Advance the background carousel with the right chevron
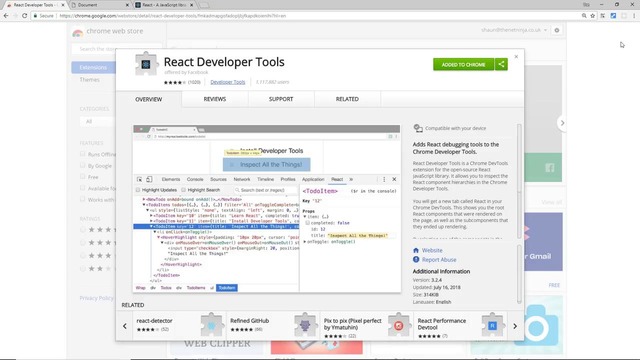Viewport: 640px width, 360px height. pos(562,123)
